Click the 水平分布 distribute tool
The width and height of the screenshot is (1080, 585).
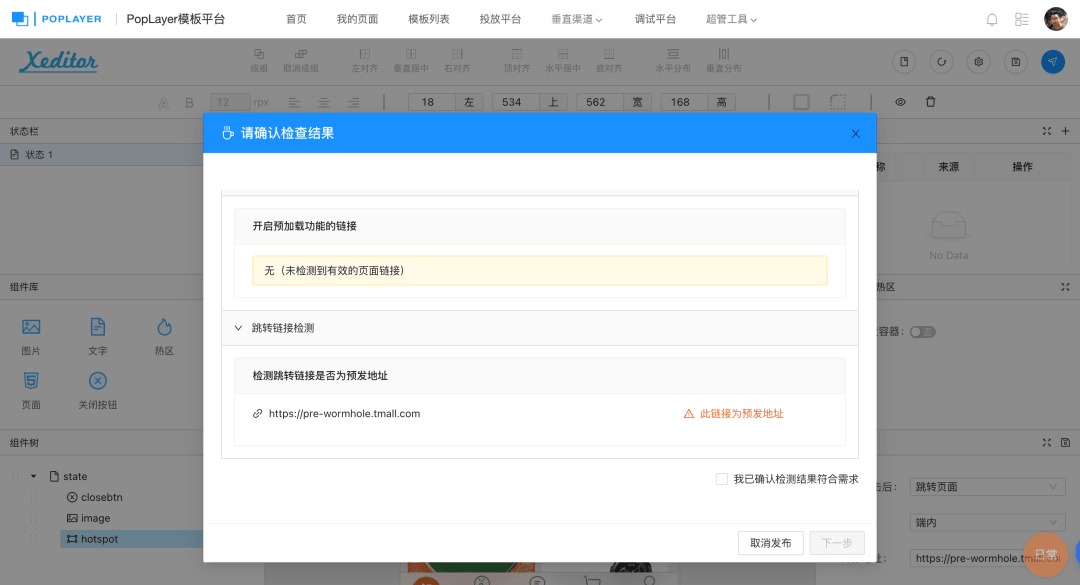tap(673, 61)
